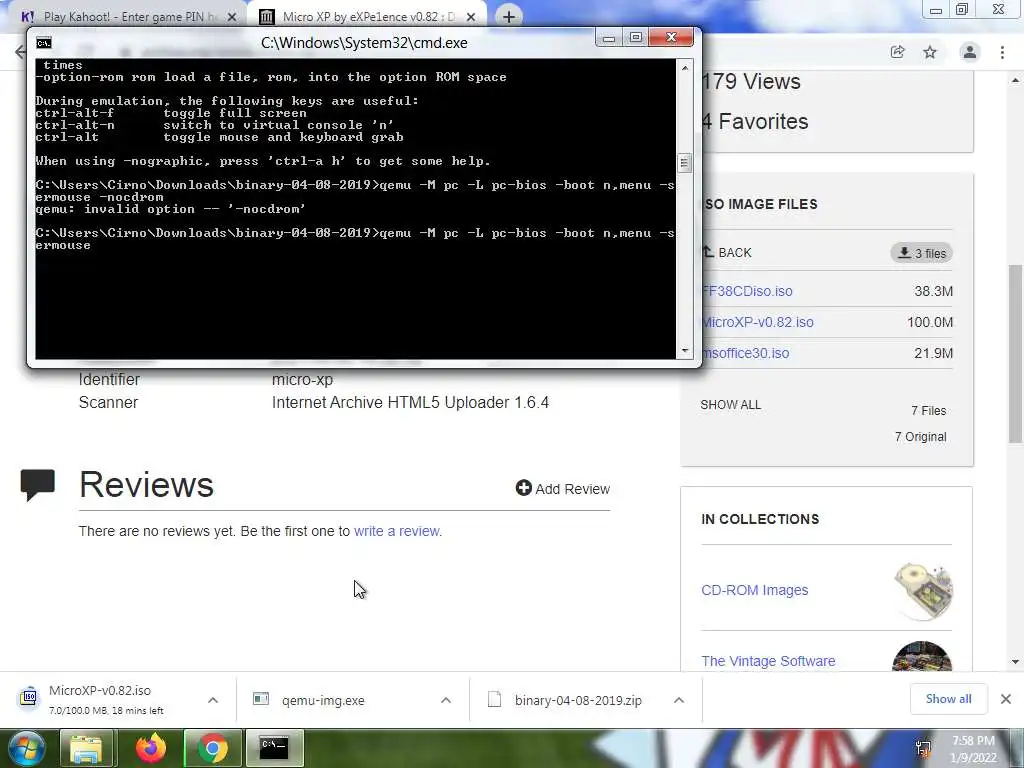
Task: Click the Vintage Software collection thumbnail
Action: [x=922, y=656]
